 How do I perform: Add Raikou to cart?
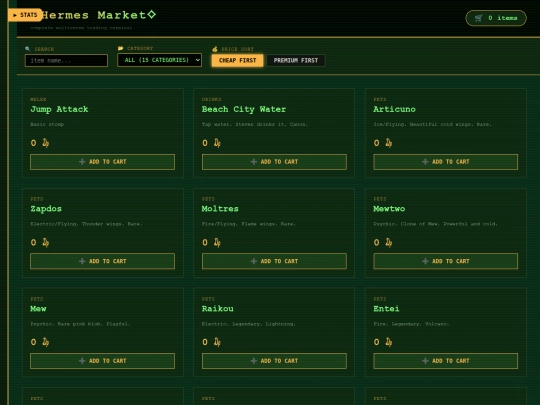click(274, 361)
